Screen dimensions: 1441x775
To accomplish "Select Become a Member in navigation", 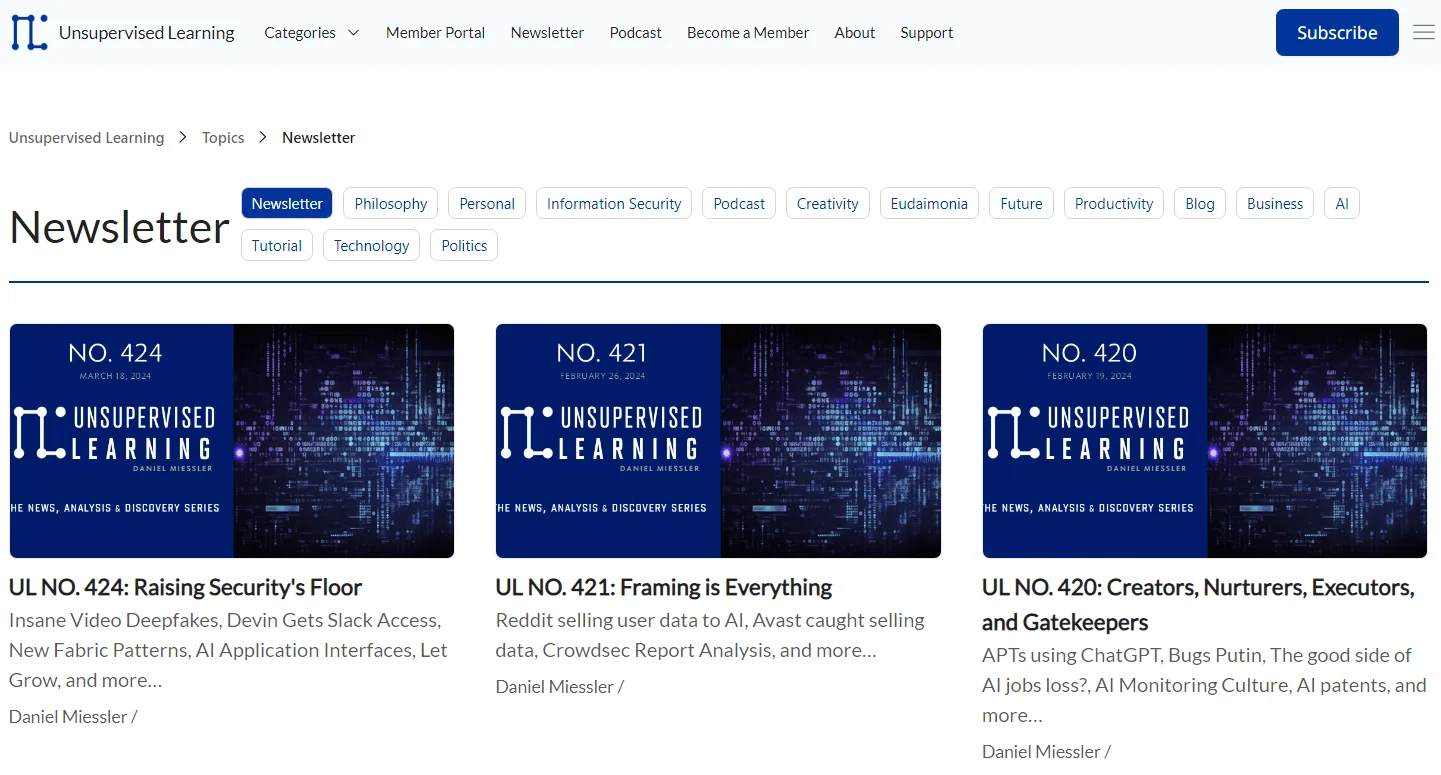I will [x=748, y=33].
